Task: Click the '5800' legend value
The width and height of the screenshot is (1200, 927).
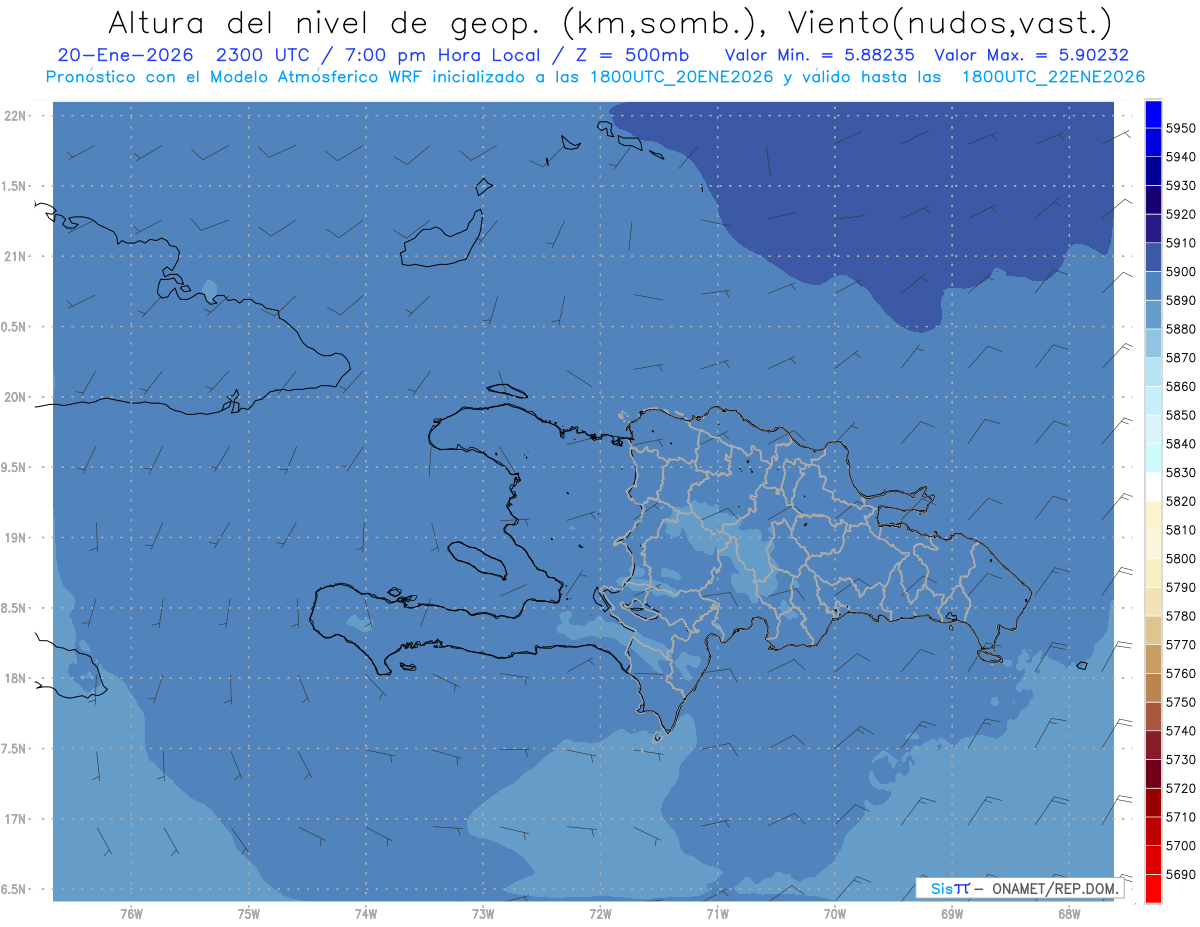Action: click(x=1181, y=558)
